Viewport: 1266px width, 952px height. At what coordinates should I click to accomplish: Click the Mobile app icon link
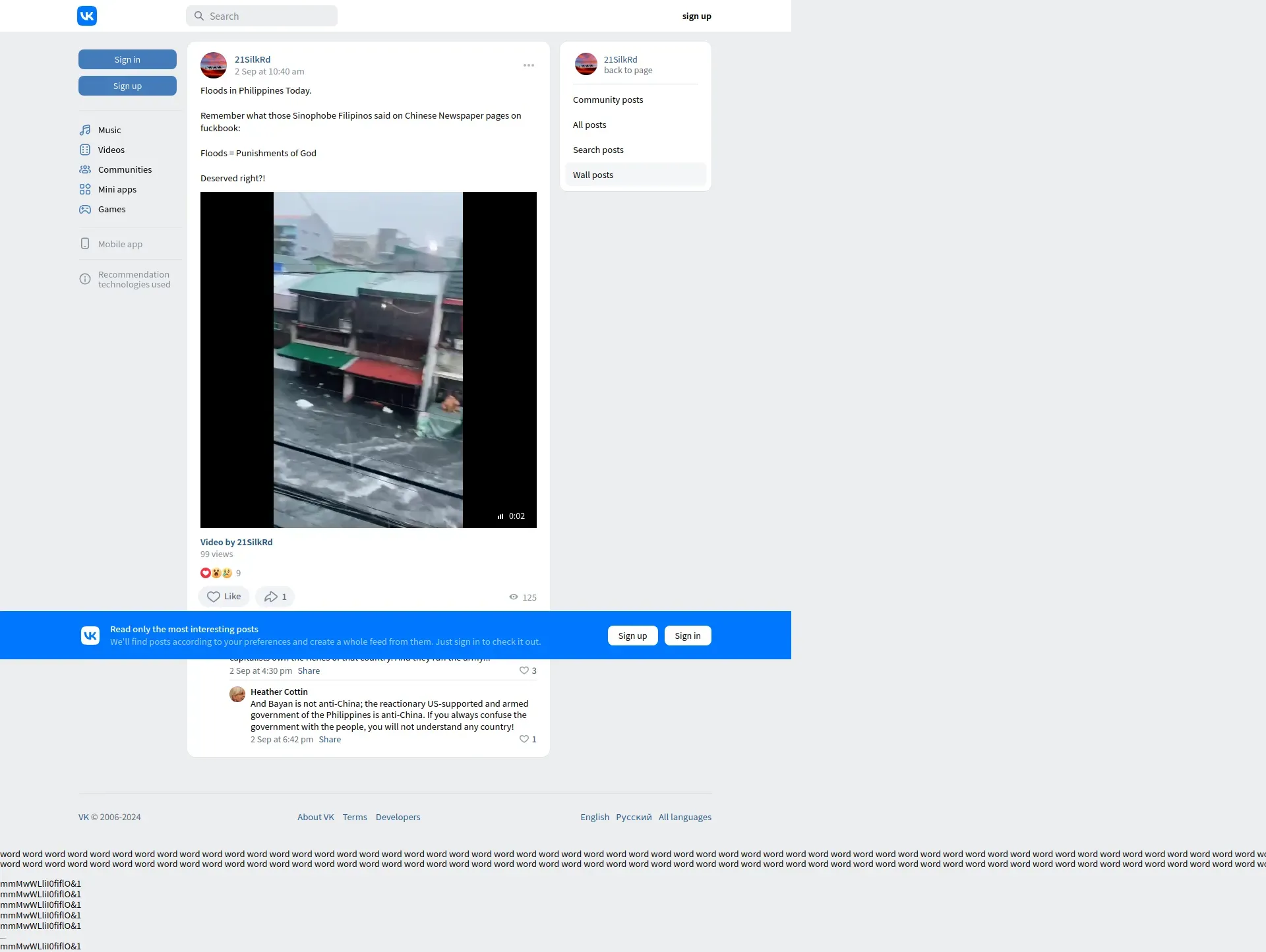(x=85, y=244)
